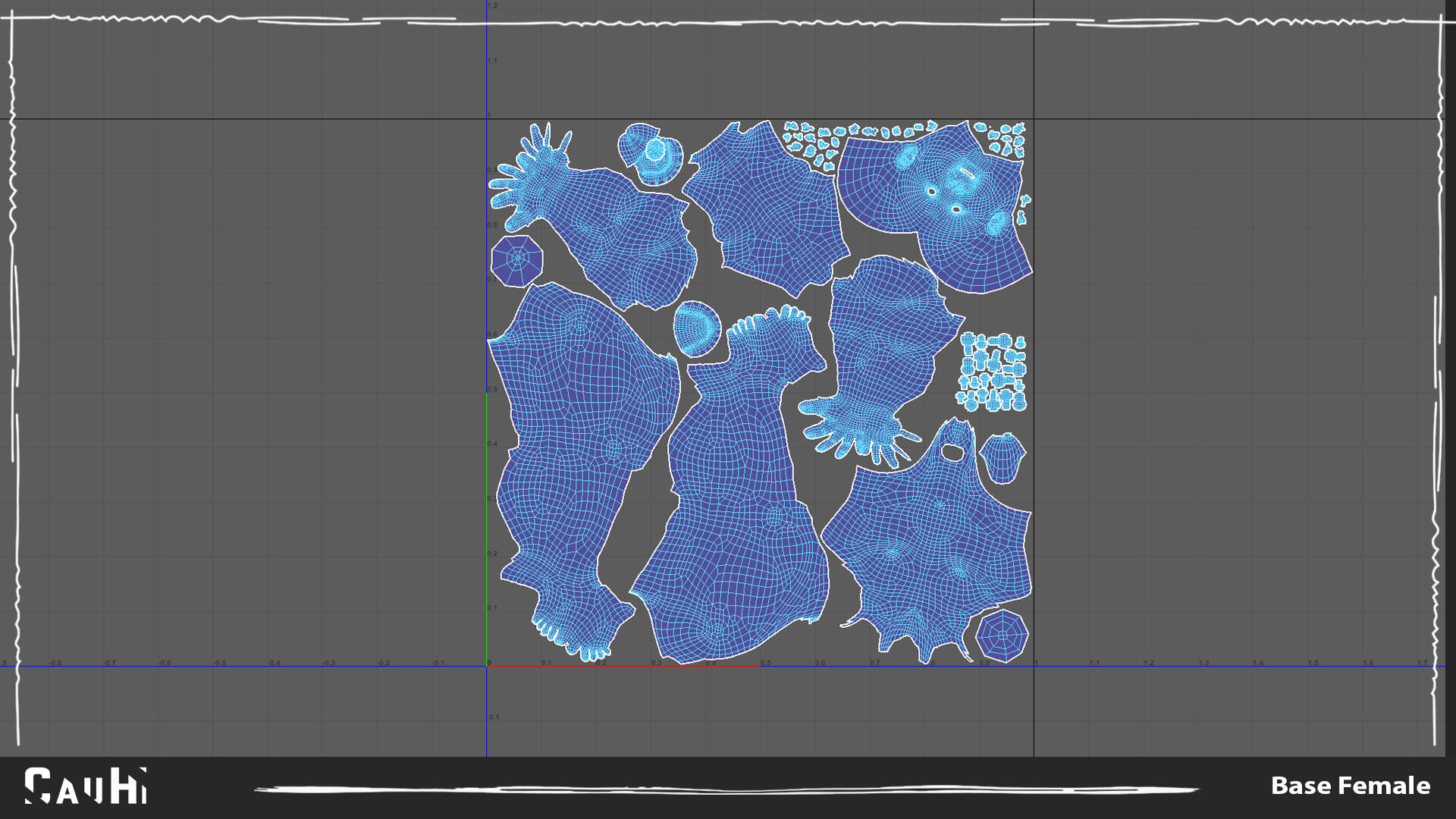
Task: Select the round dome UV shell in the middle
Action: [697, 328]
